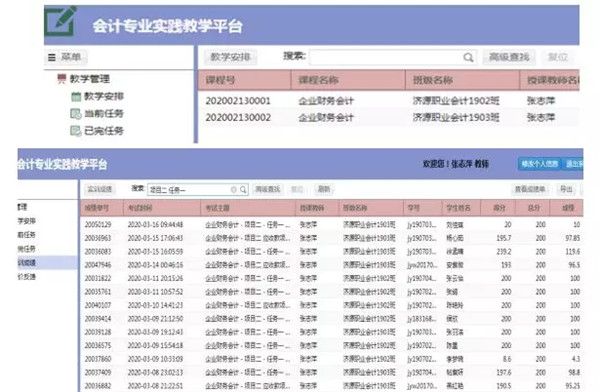
Task: Sort by the 课程号 column header
Action: [x=245, y=80]
